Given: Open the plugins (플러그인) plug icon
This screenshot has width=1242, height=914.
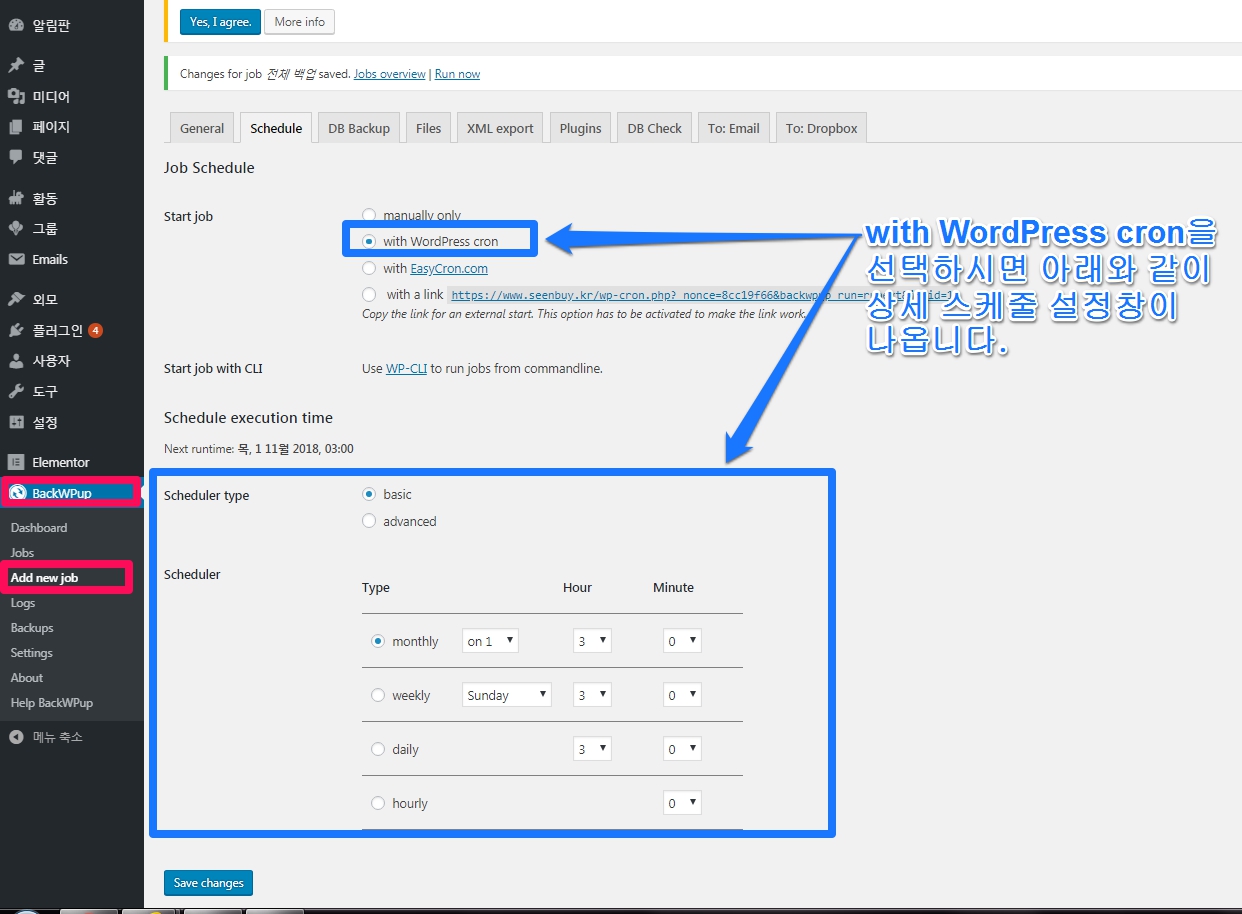Looking at the screenshot, I should 16,330.
